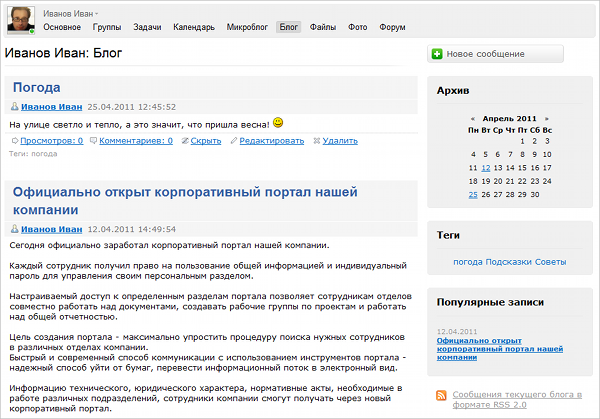Switch to the Календарь tab

tap(195, 27)
